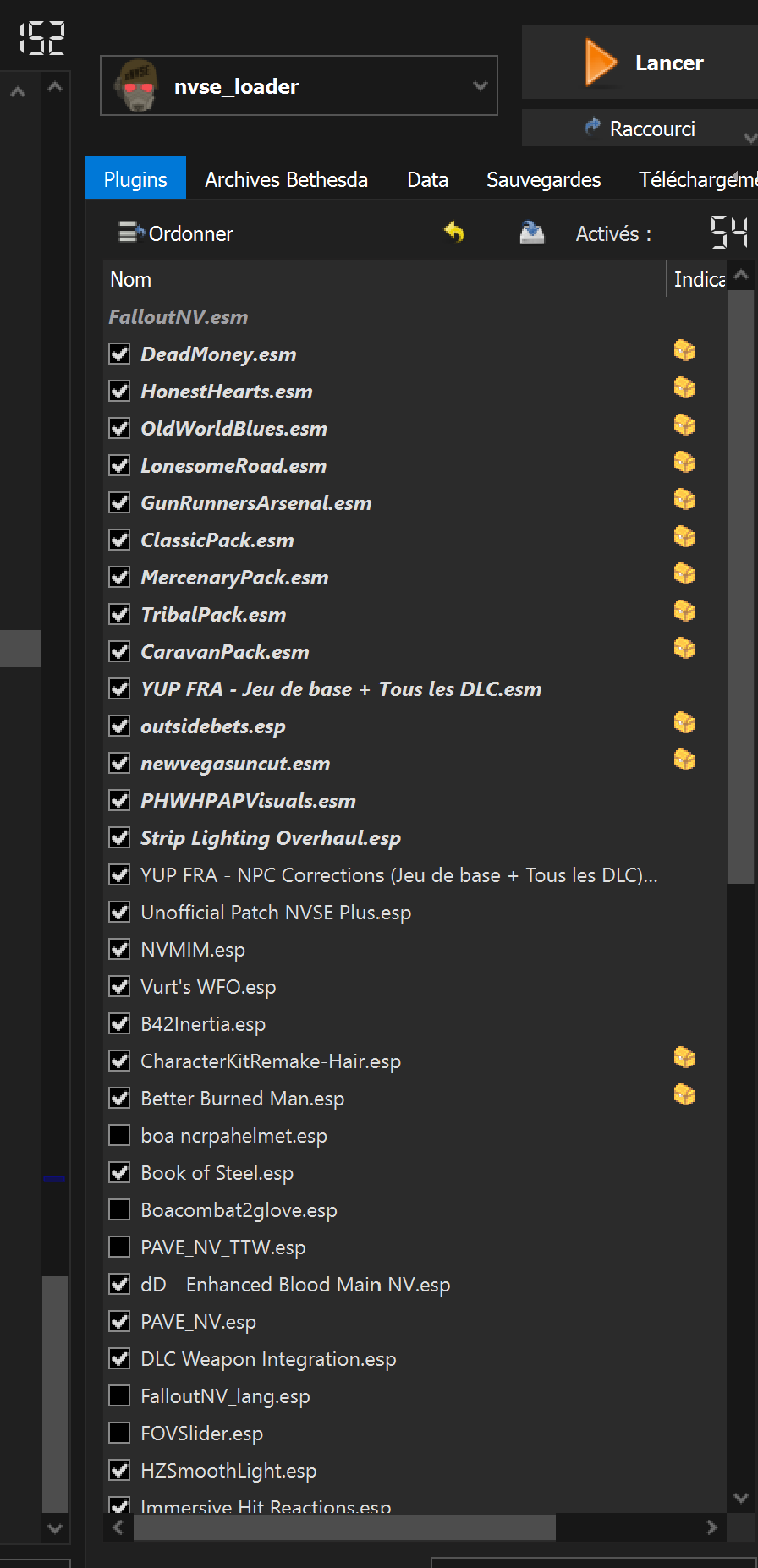Select the DLC Weapon Integration.esp row
The image size is (758, 1568).
(x=415, y=1358)
